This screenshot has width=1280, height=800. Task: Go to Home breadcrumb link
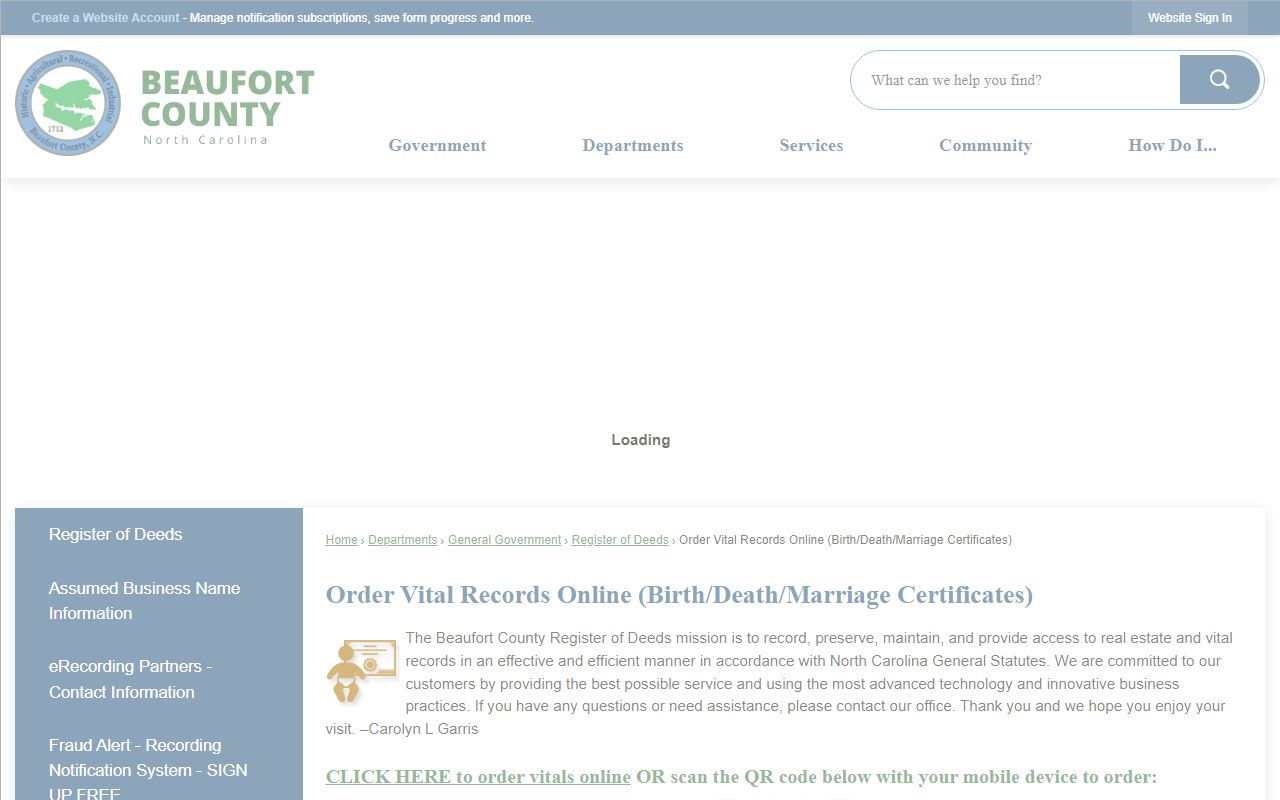point(341,540)
